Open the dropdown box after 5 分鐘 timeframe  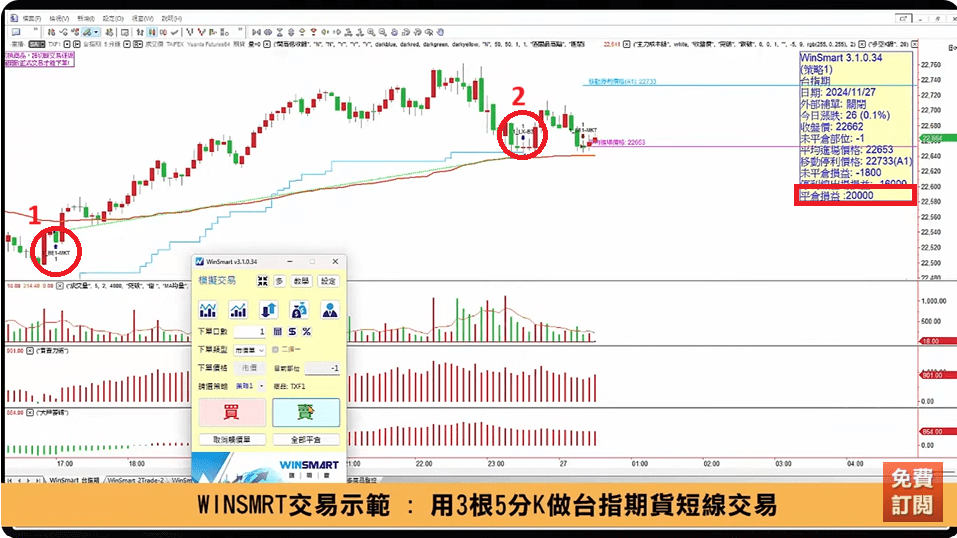click(127, 45)
